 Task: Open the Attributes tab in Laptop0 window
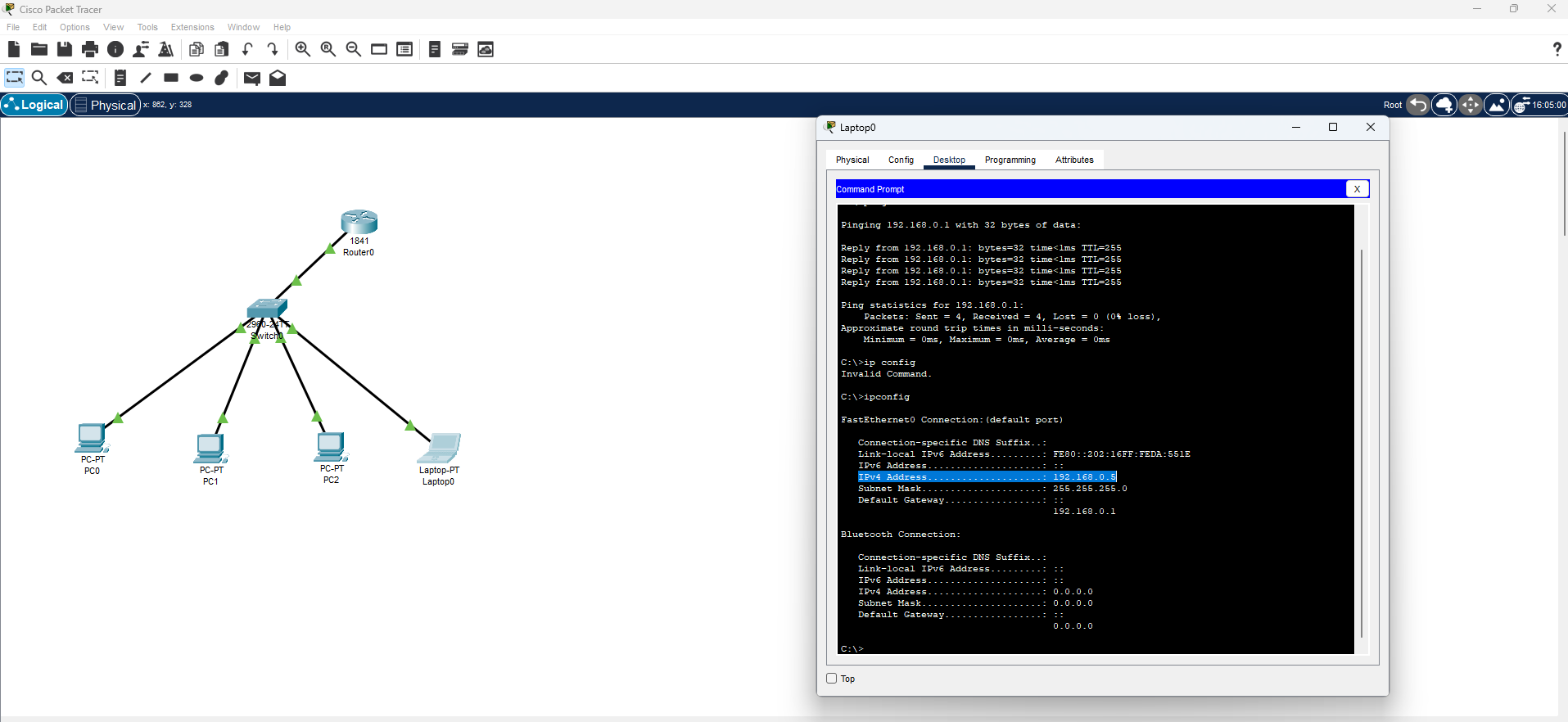click(x=1074, y=160)
